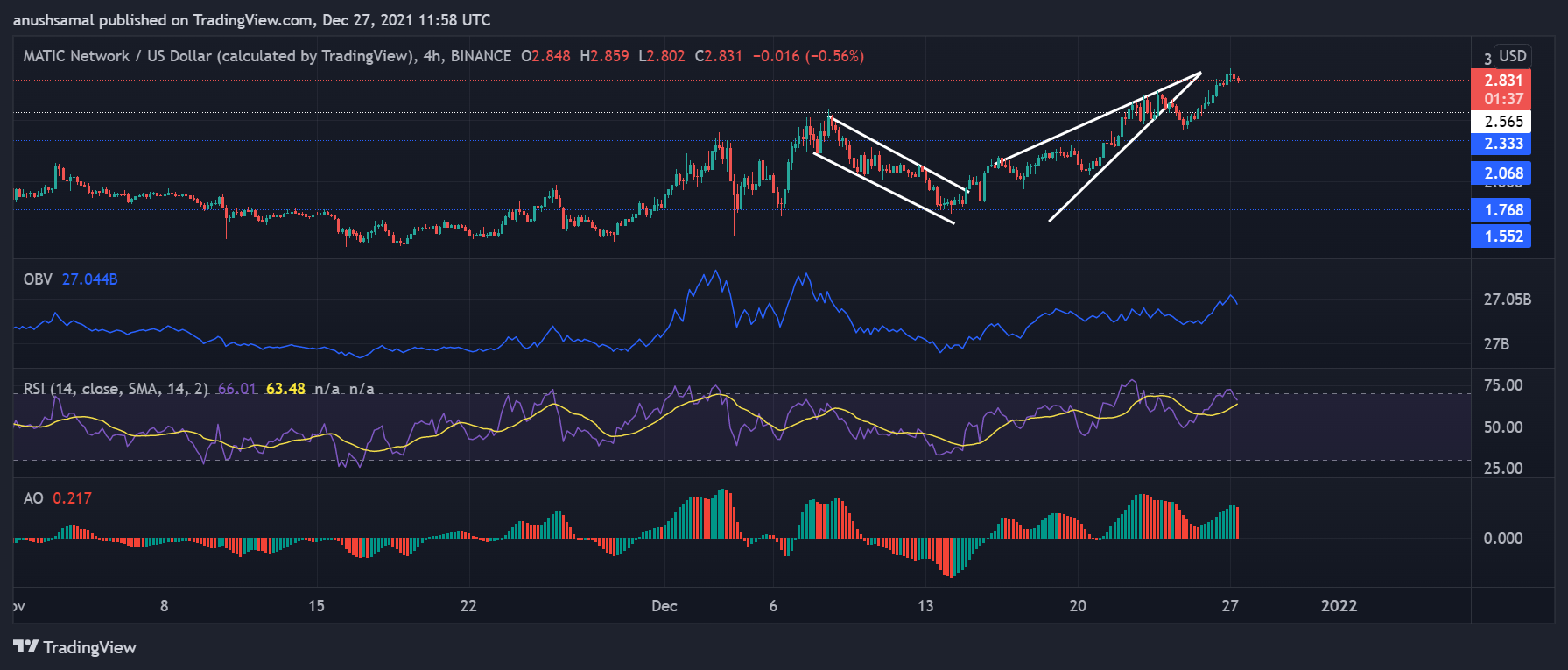Select the 1.552 price level label
Screen dimensions: 1568x670
tap(1502, 236)
